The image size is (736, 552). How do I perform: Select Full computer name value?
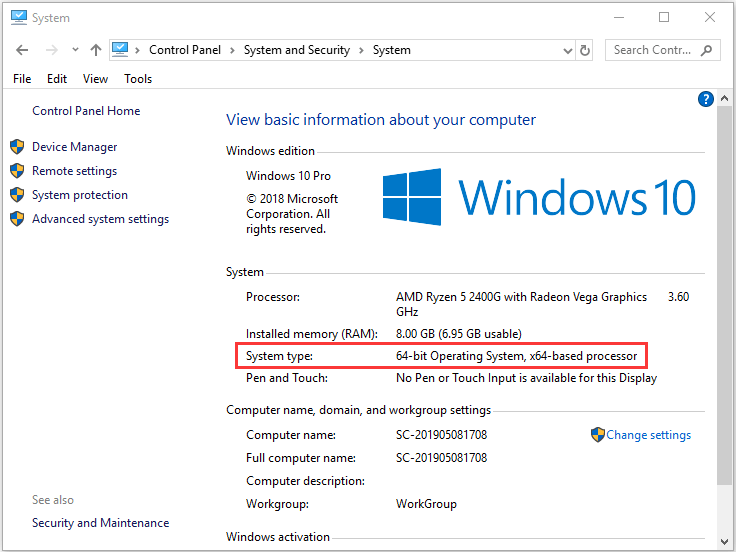click(441, 458)
